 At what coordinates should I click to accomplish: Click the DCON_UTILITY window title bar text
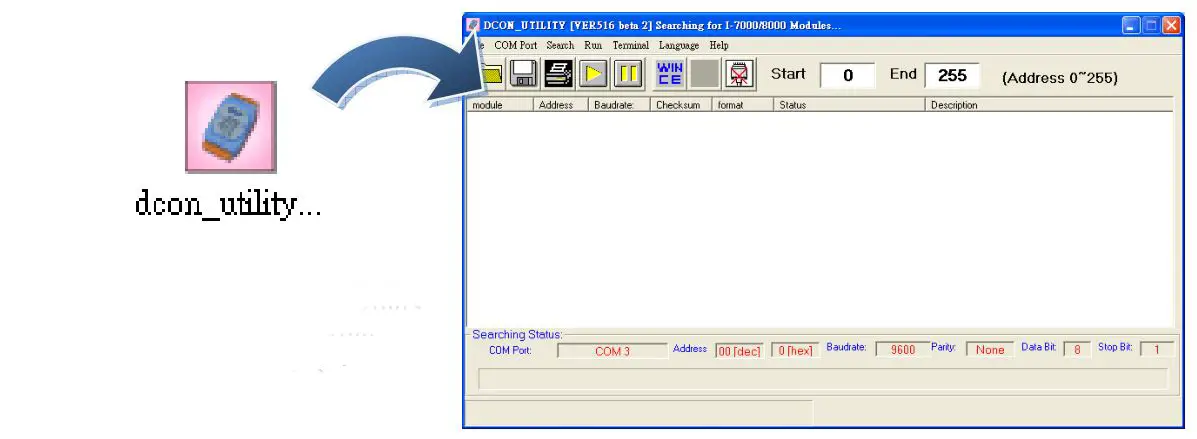[662, 25]
